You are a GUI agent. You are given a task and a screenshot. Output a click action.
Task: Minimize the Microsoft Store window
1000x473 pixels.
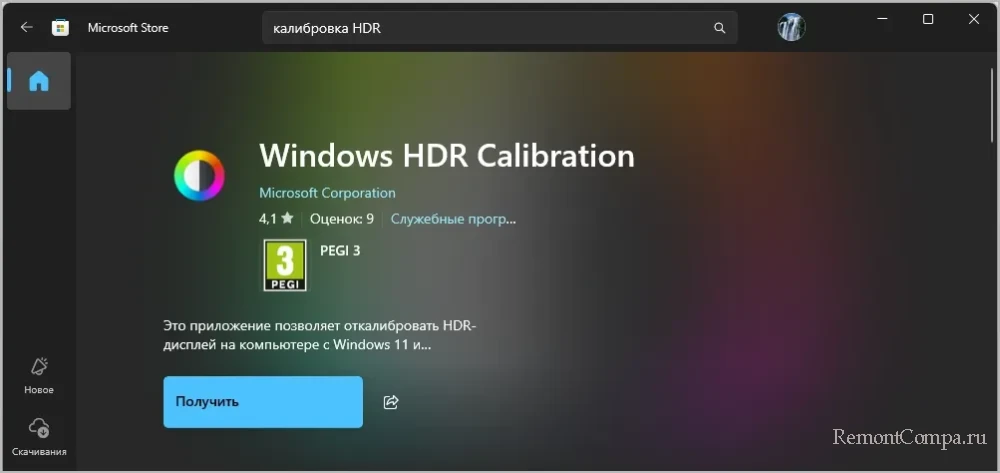coord(882,19)
